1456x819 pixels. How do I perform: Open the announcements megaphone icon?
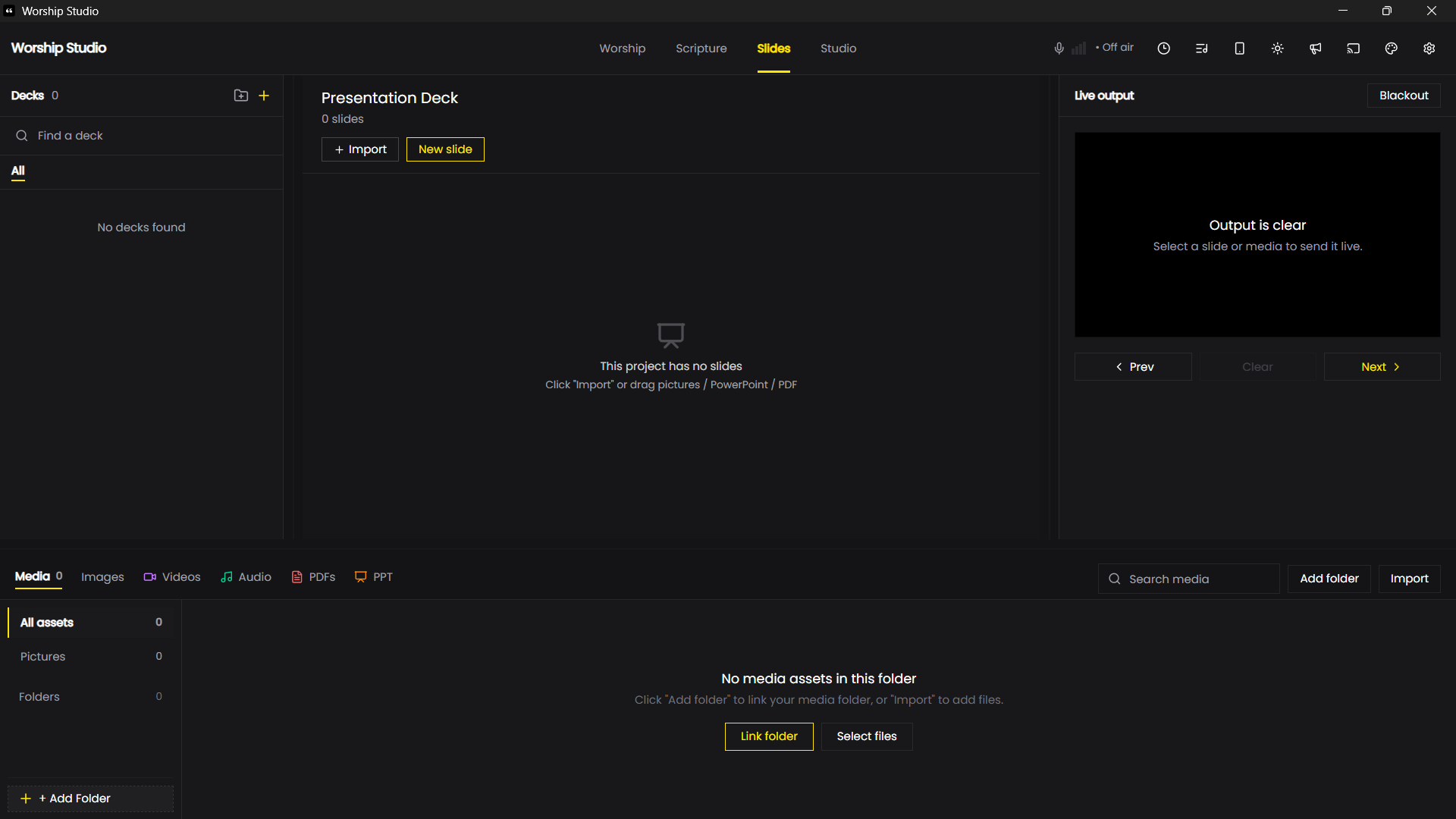click(1315, 49)
